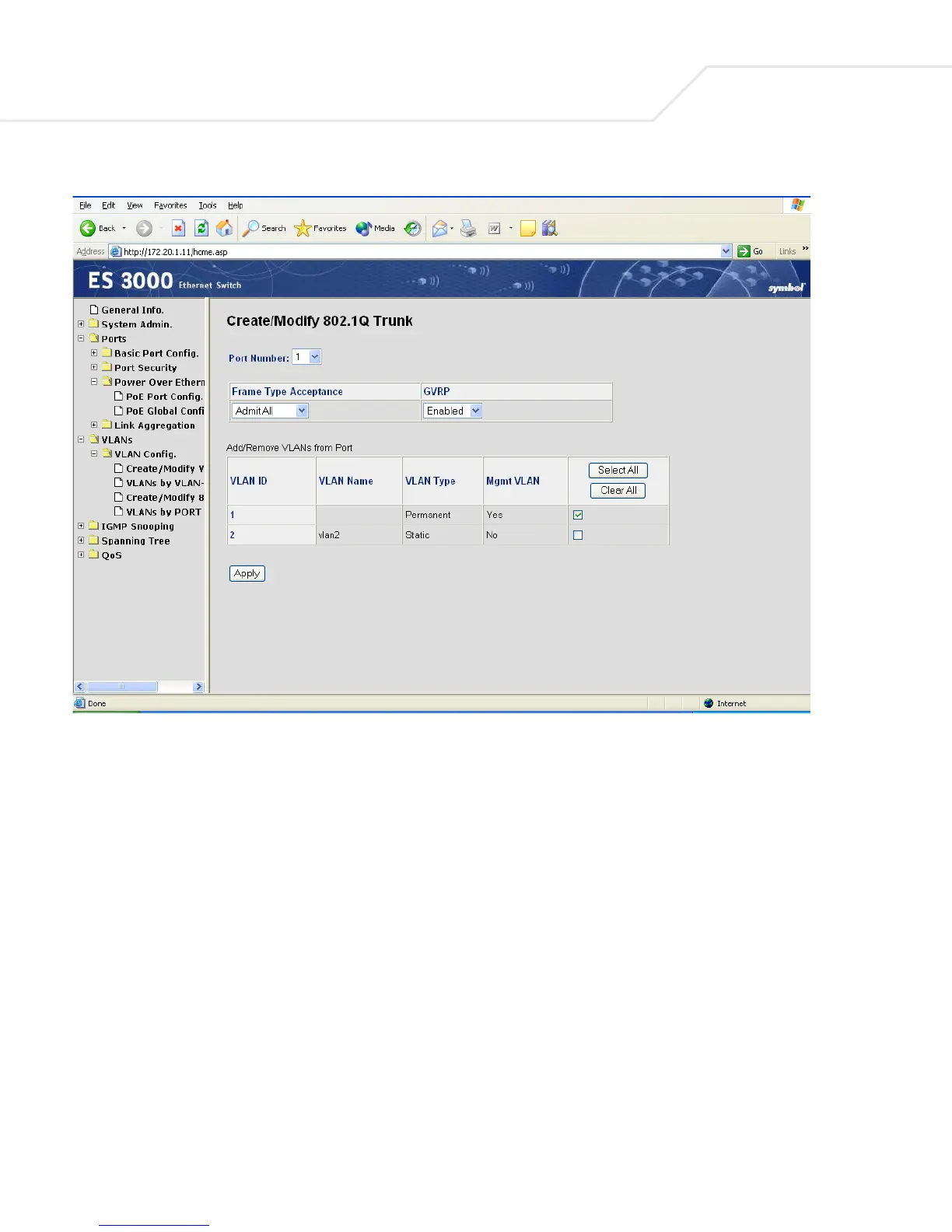
Task: Open the General Info. link
Action: [133, 310]
